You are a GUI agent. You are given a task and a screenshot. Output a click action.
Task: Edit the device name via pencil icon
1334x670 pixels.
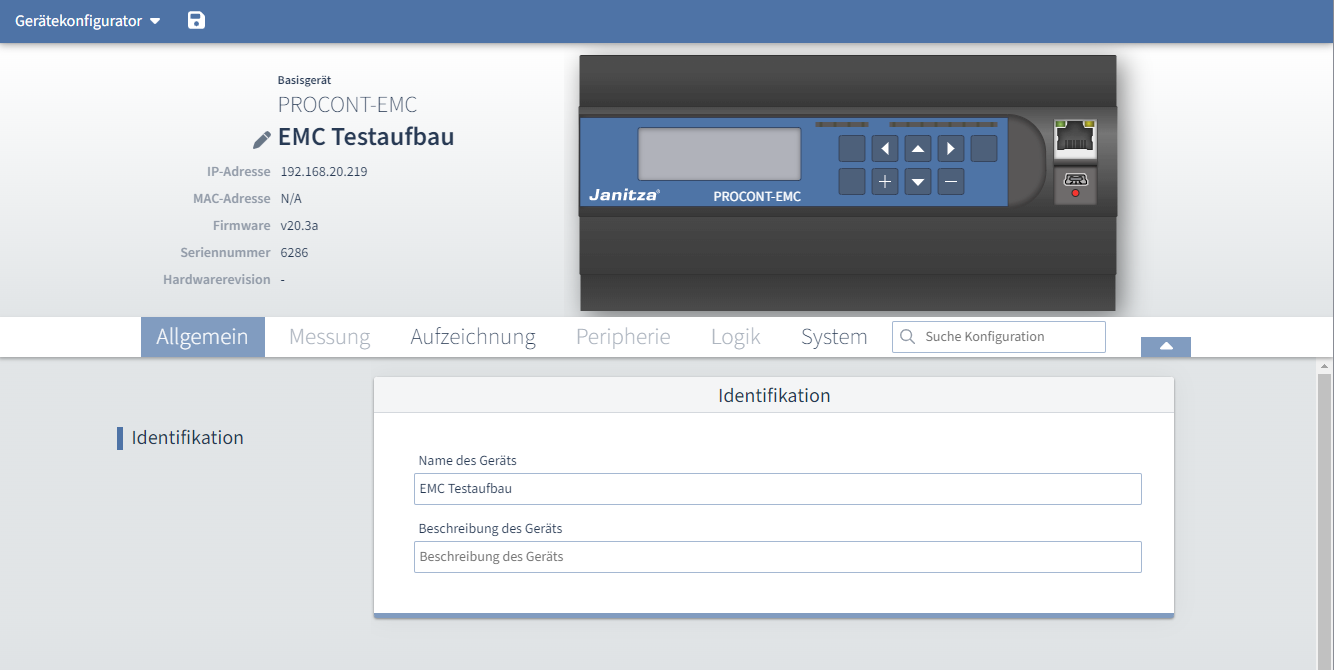tap(262, 139)
